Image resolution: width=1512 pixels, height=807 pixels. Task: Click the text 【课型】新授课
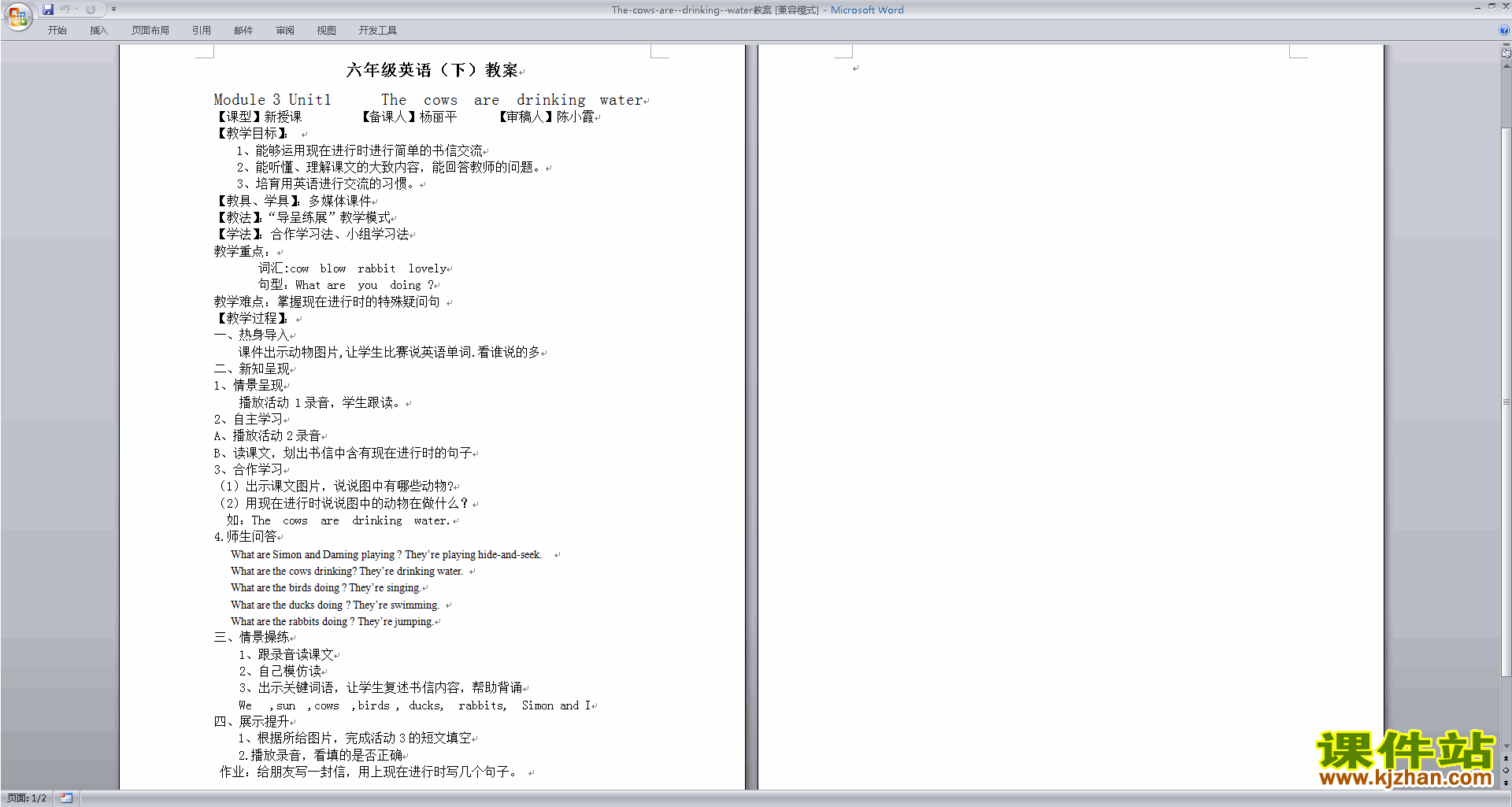(x=258, y=117)
